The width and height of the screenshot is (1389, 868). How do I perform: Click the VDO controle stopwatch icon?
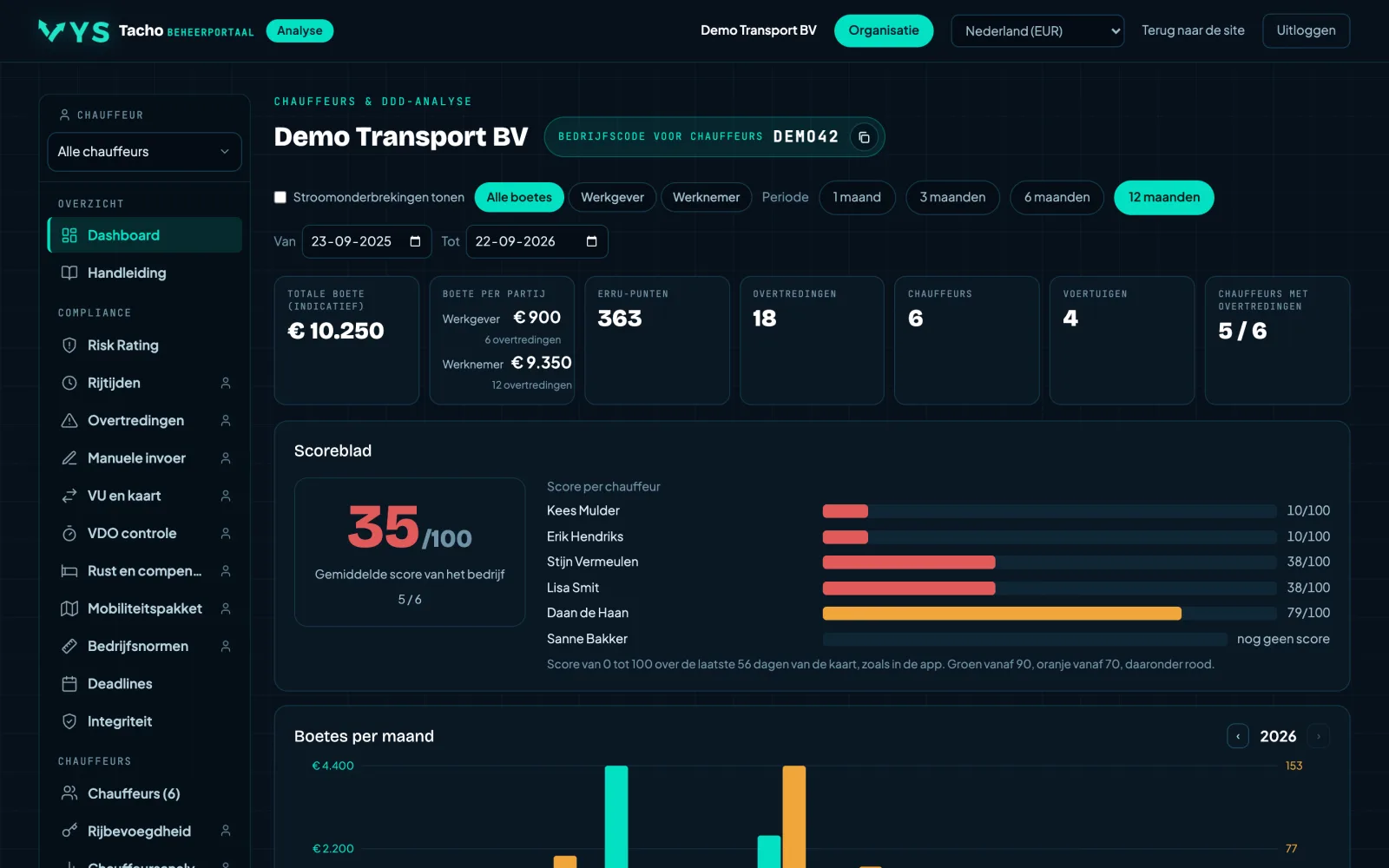pos(69,533)
